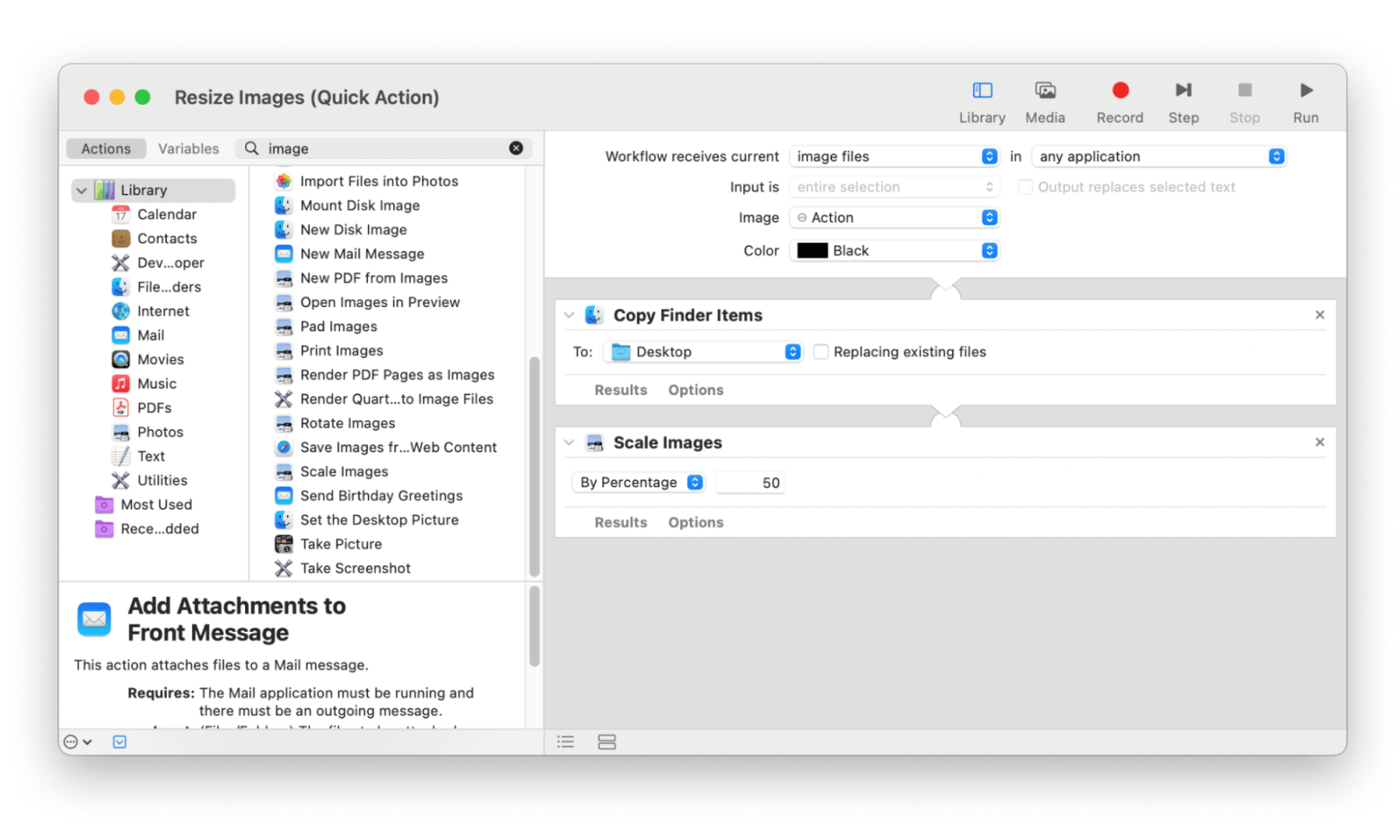
Task: Select the Photos library category
Action: [x=160, y=433]
